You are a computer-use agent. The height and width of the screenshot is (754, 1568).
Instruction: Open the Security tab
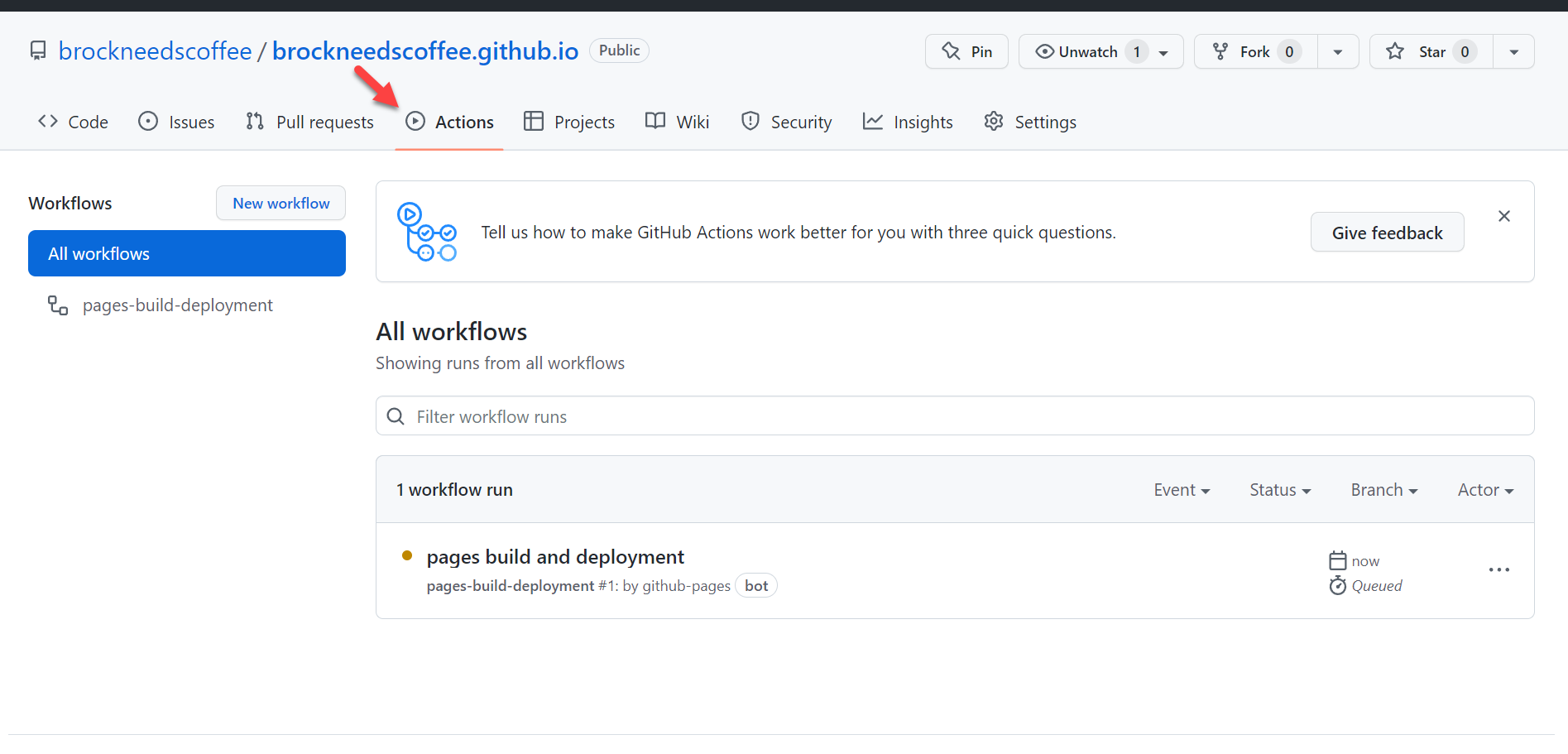(786, 122)
